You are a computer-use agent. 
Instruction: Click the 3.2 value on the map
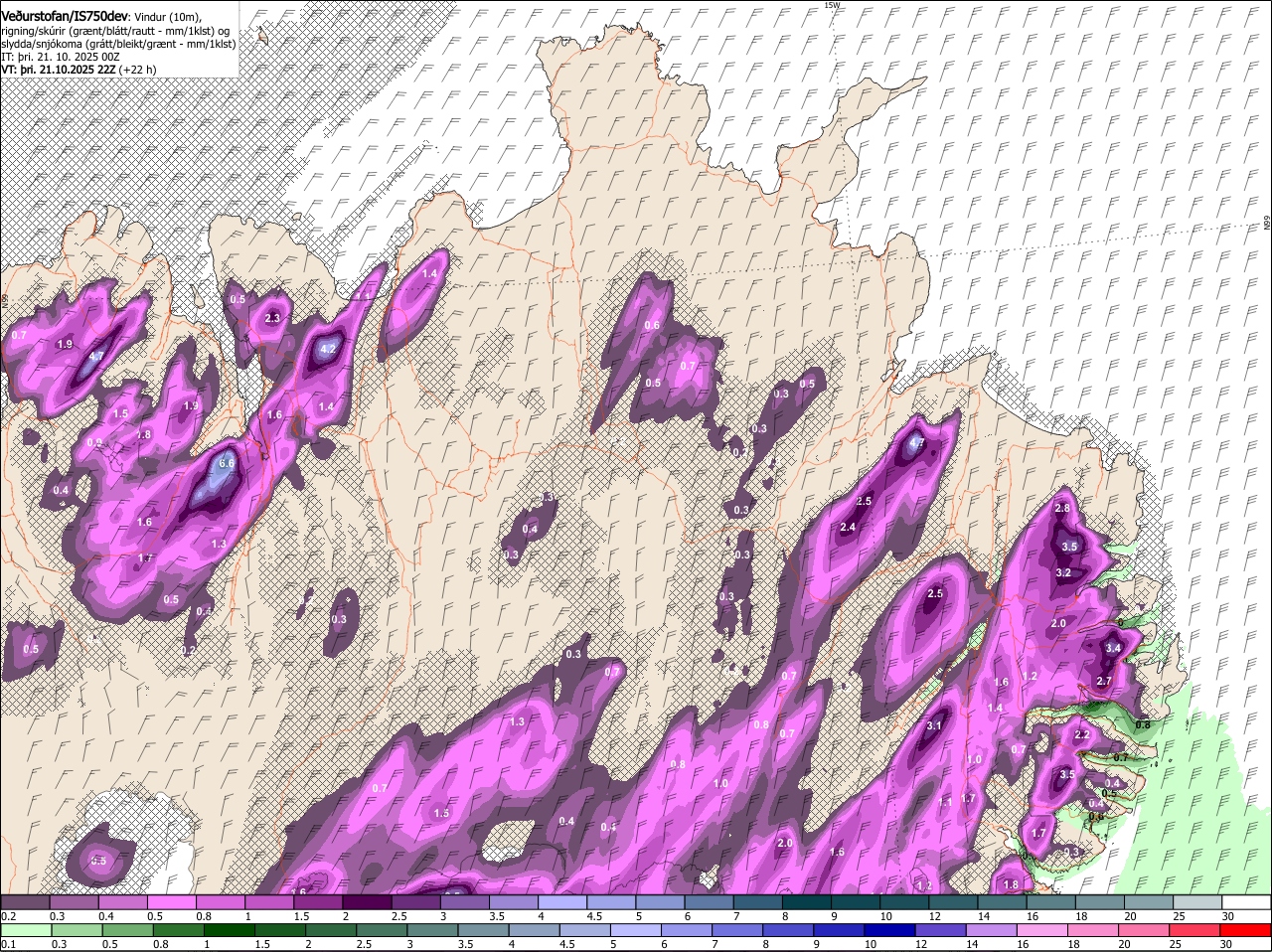point(1062,572)
